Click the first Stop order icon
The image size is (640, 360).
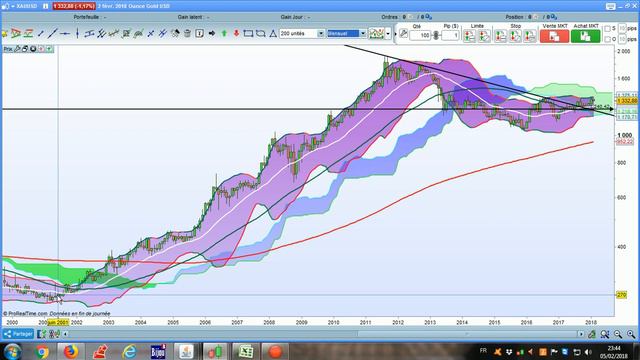500,36
